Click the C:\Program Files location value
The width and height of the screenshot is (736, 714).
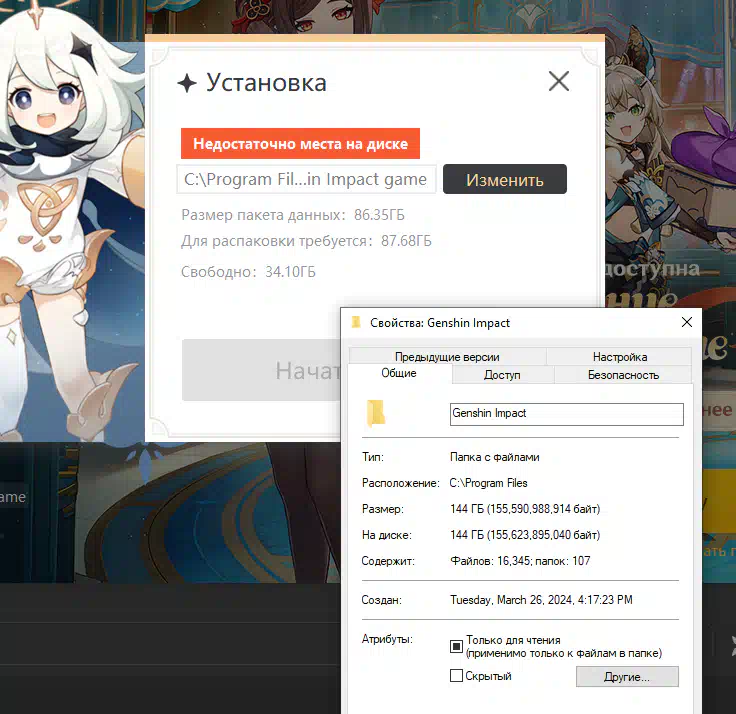488,483
